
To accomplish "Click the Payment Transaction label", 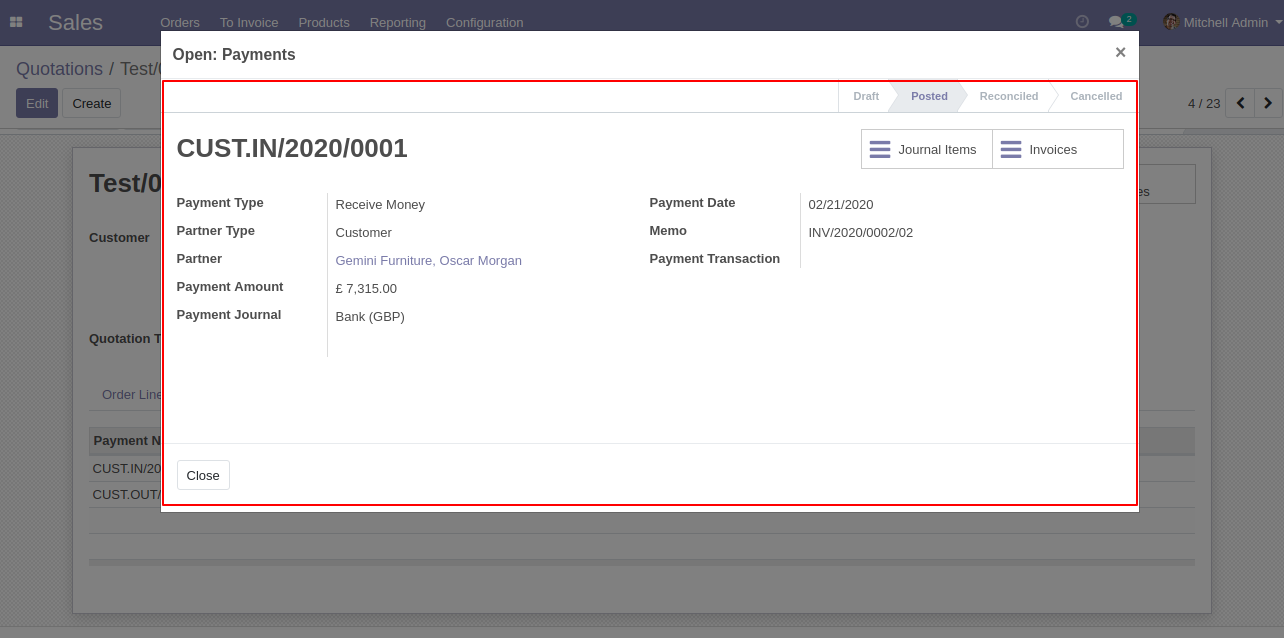I will click(x=715, y=258).
